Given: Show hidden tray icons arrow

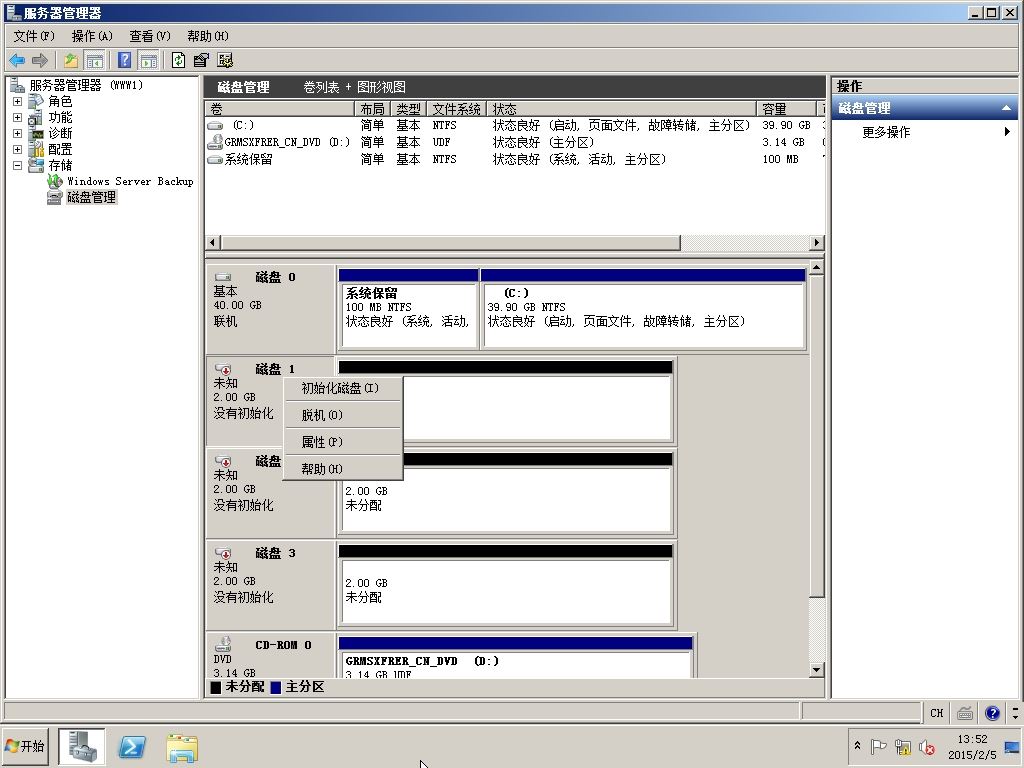Looking at the screenshot, I should [x=857, y=745].
